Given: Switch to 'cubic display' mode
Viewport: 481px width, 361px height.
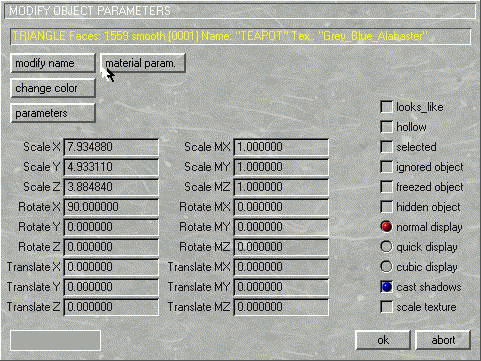Looking at the screenshot, I should 386,267.
